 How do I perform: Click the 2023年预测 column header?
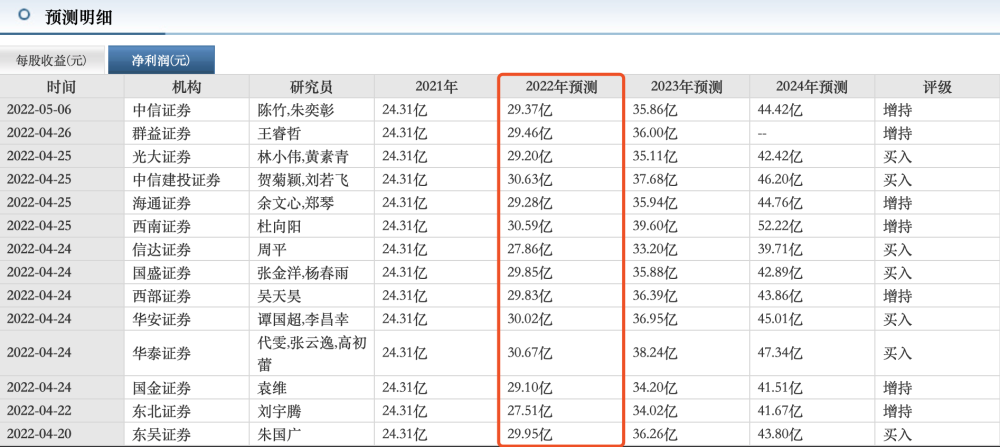coord(686,87)
